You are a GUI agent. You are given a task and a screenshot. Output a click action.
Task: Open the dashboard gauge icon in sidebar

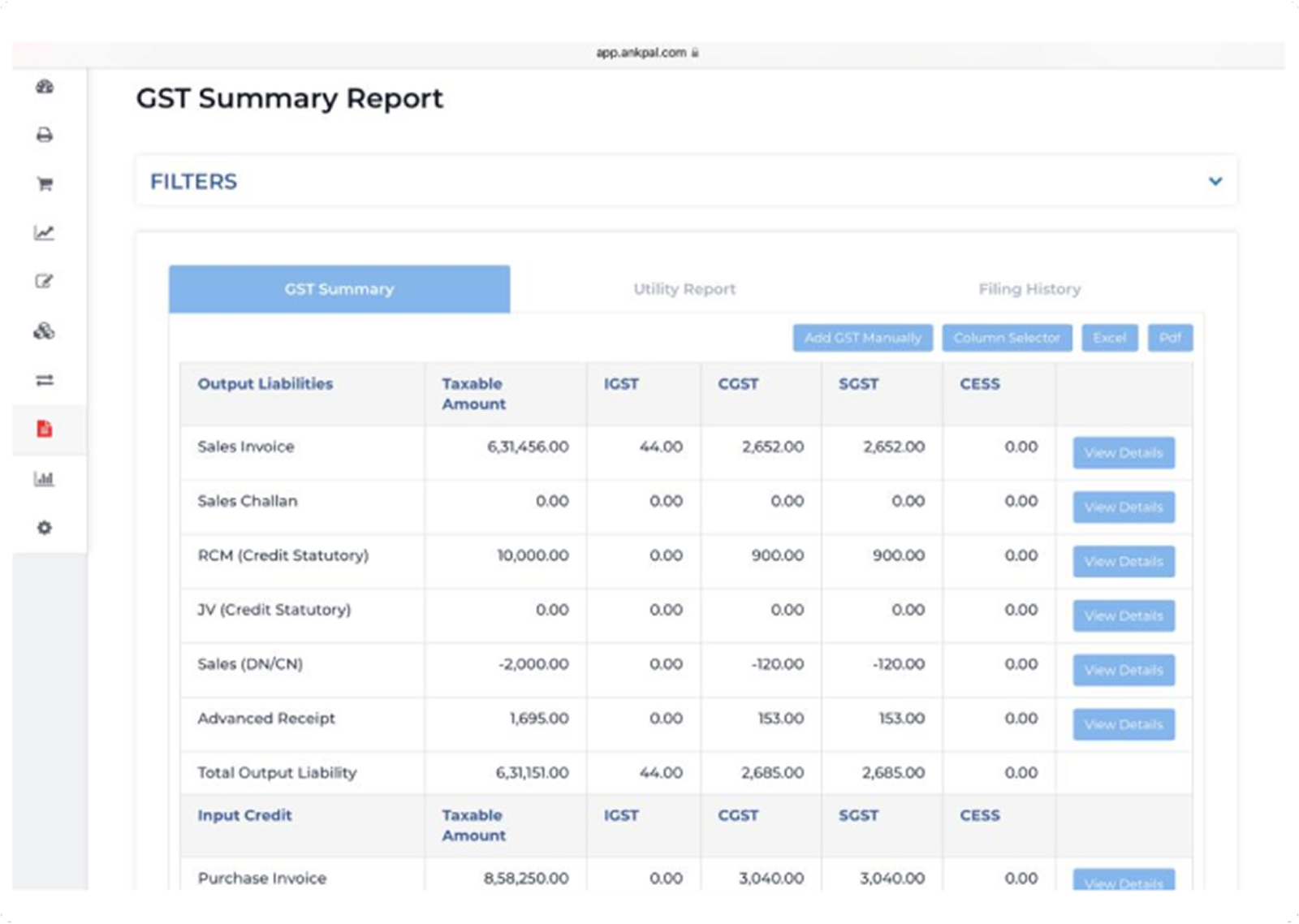(45, 86)
